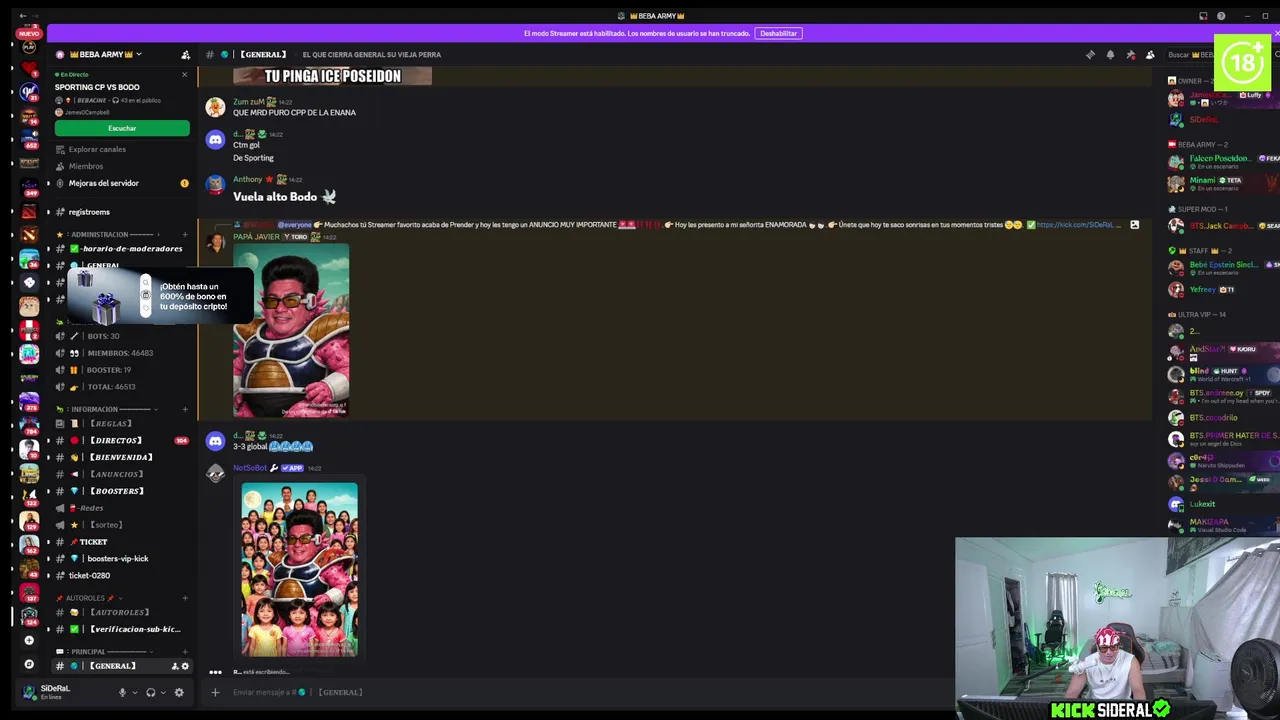Open pinned messages via the pin icon

click(x=1130, y=55)
